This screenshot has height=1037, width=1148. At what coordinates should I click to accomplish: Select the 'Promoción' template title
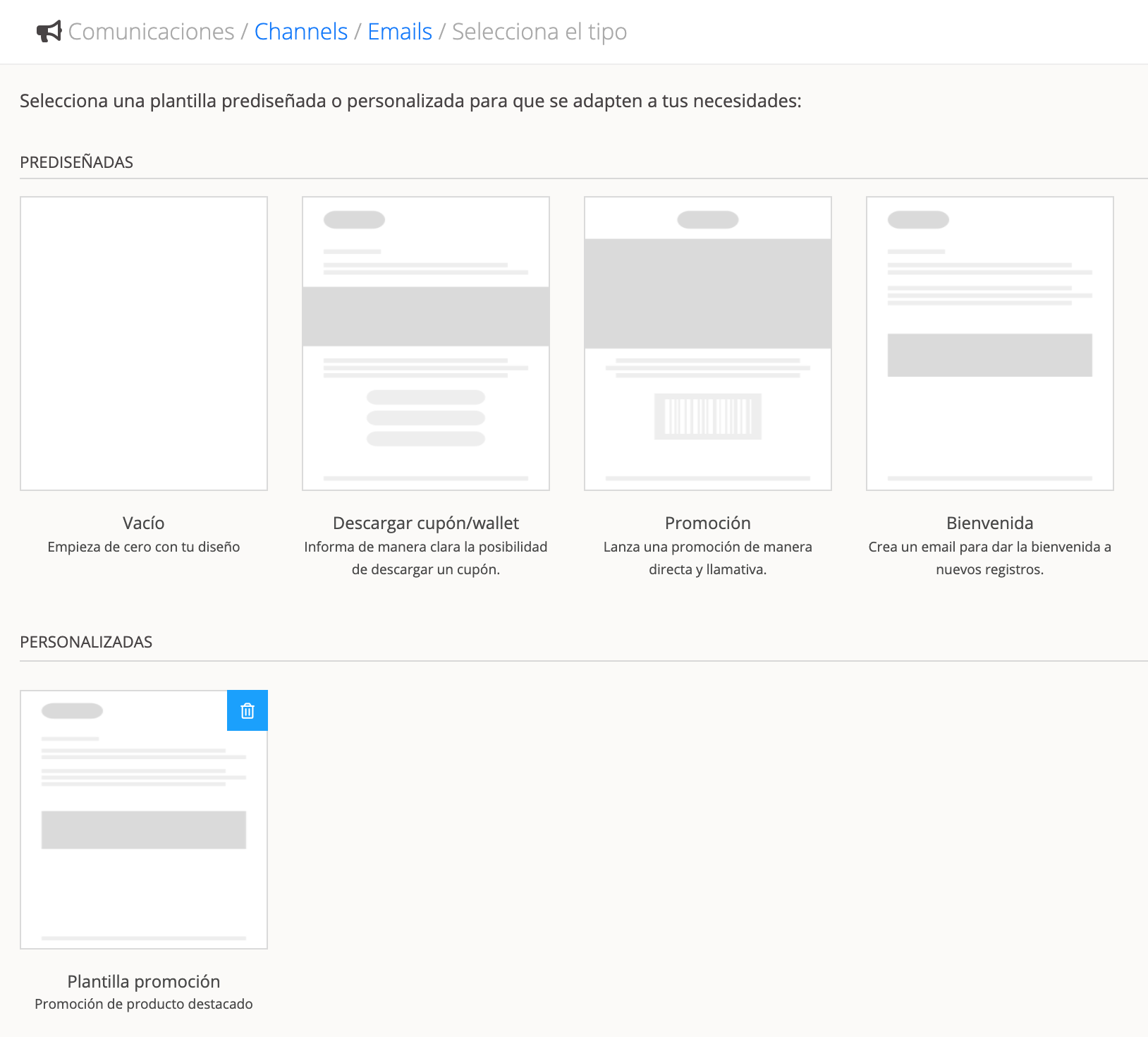coord(707,523)
